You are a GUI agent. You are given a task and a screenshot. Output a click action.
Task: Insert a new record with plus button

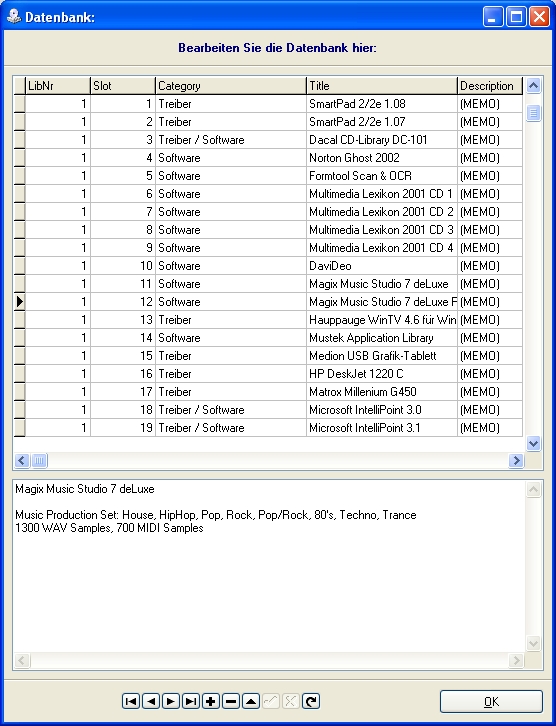tap(211, 701)
